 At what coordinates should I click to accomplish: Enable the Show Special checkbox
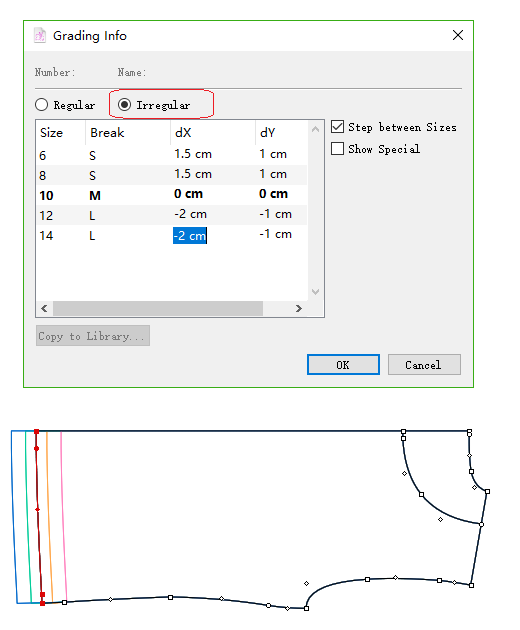[x=338, y=149]
